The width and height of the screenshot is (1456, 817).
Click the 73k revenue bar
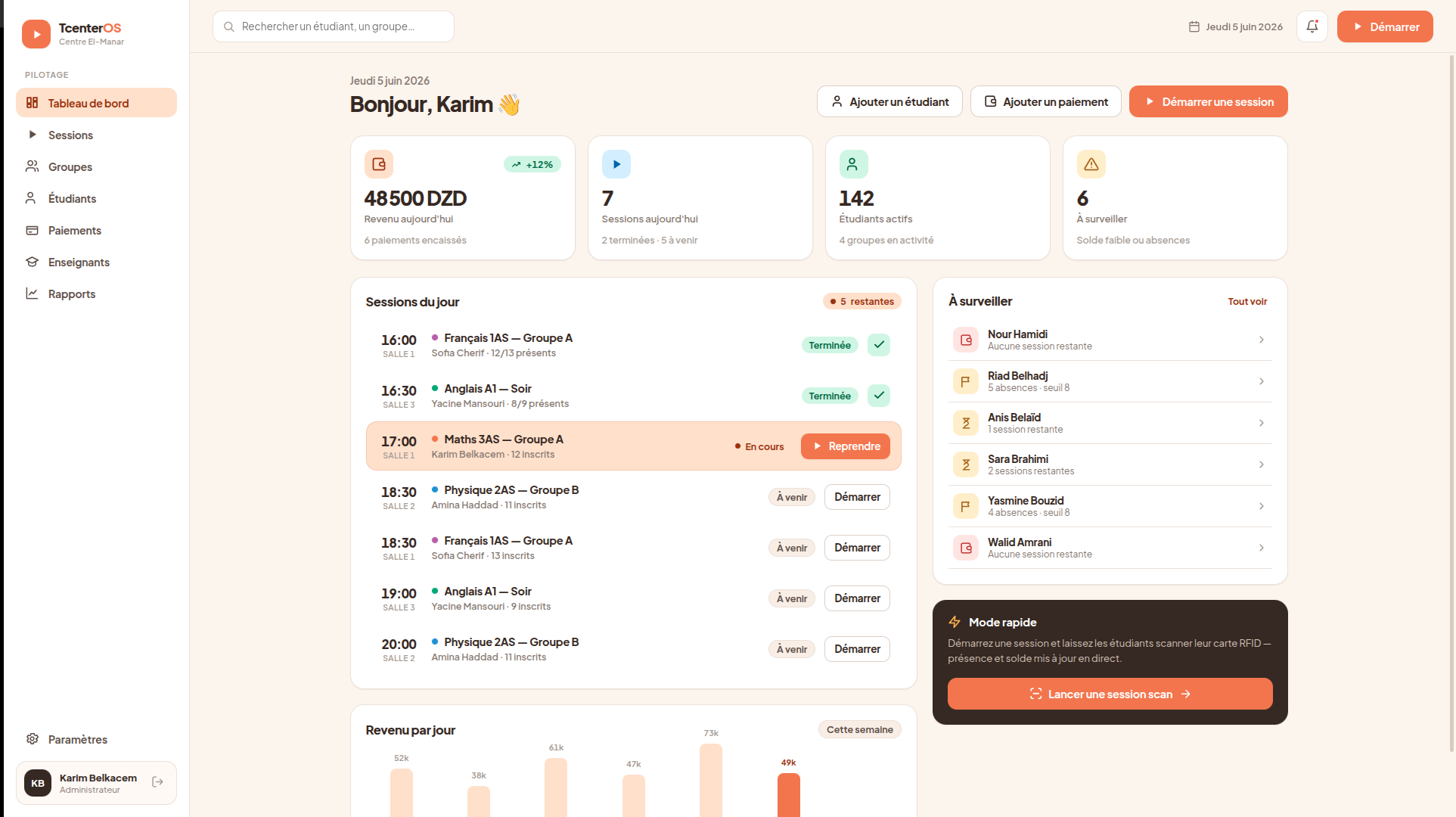(x=711, y=780)
